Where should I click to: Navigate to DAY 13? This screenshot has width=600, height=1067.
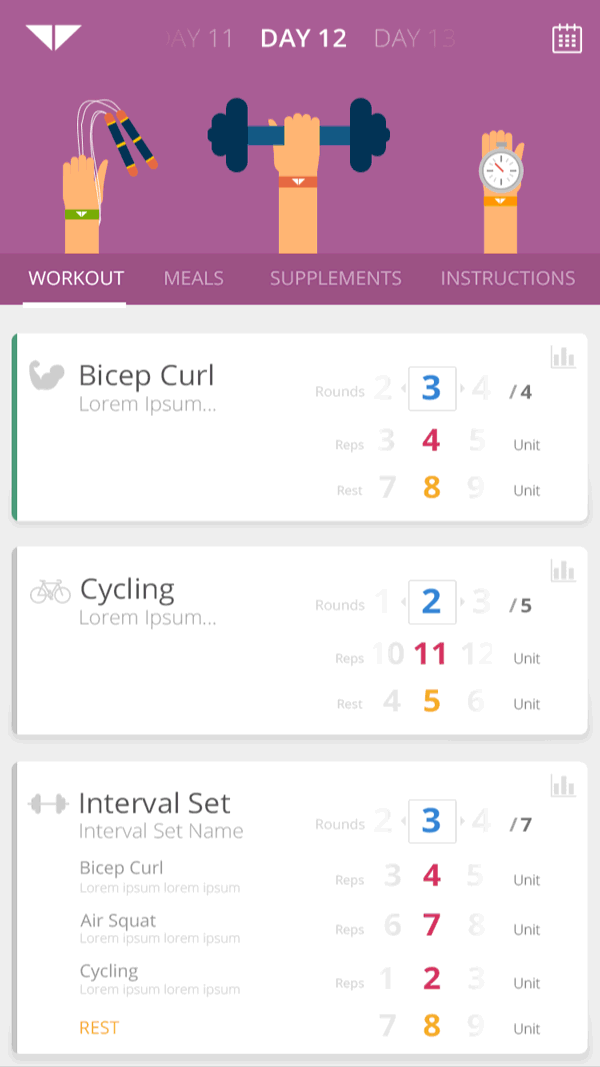(413, 38)
